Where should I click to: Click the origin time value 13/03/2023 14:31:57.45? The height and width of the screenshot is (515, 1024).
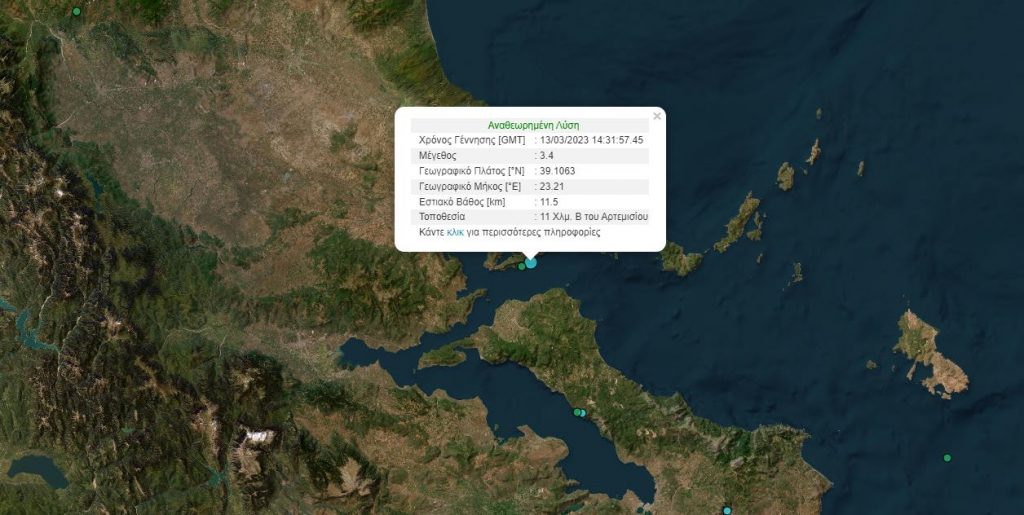(592, 141)
